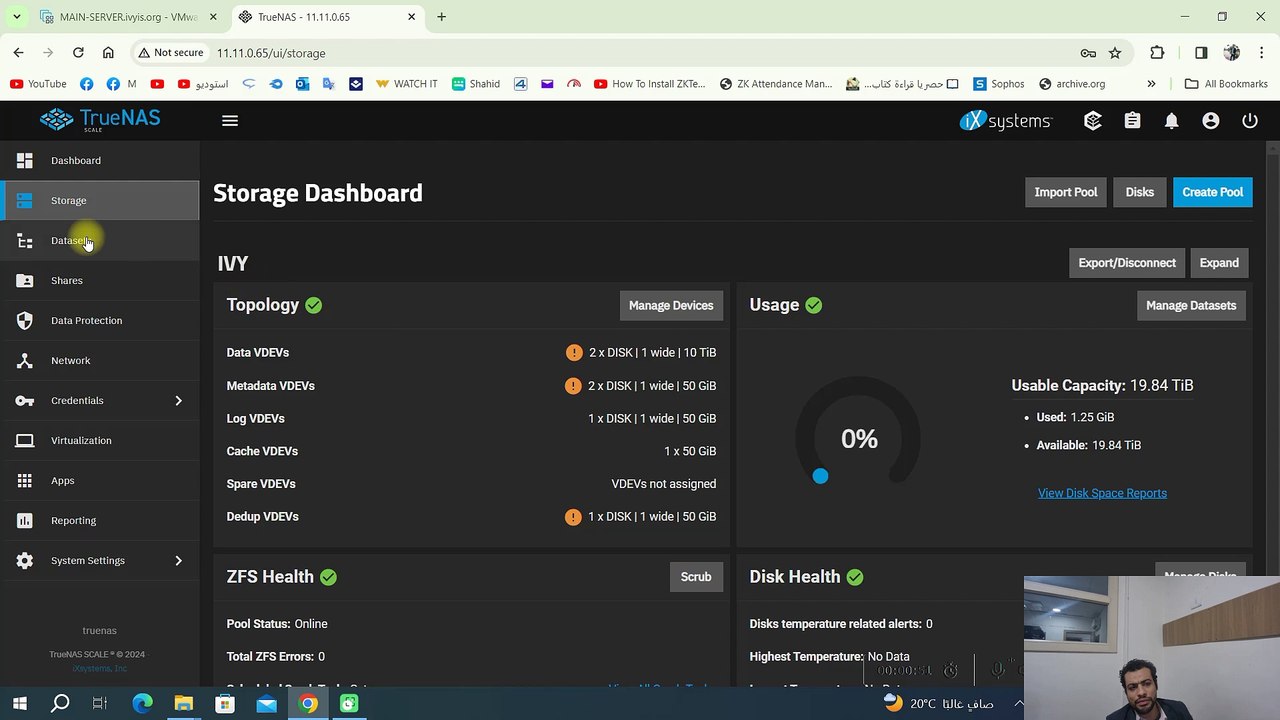Click the Create Pool button
The image size is (1280, 720).
click(x=1213, y=192)
